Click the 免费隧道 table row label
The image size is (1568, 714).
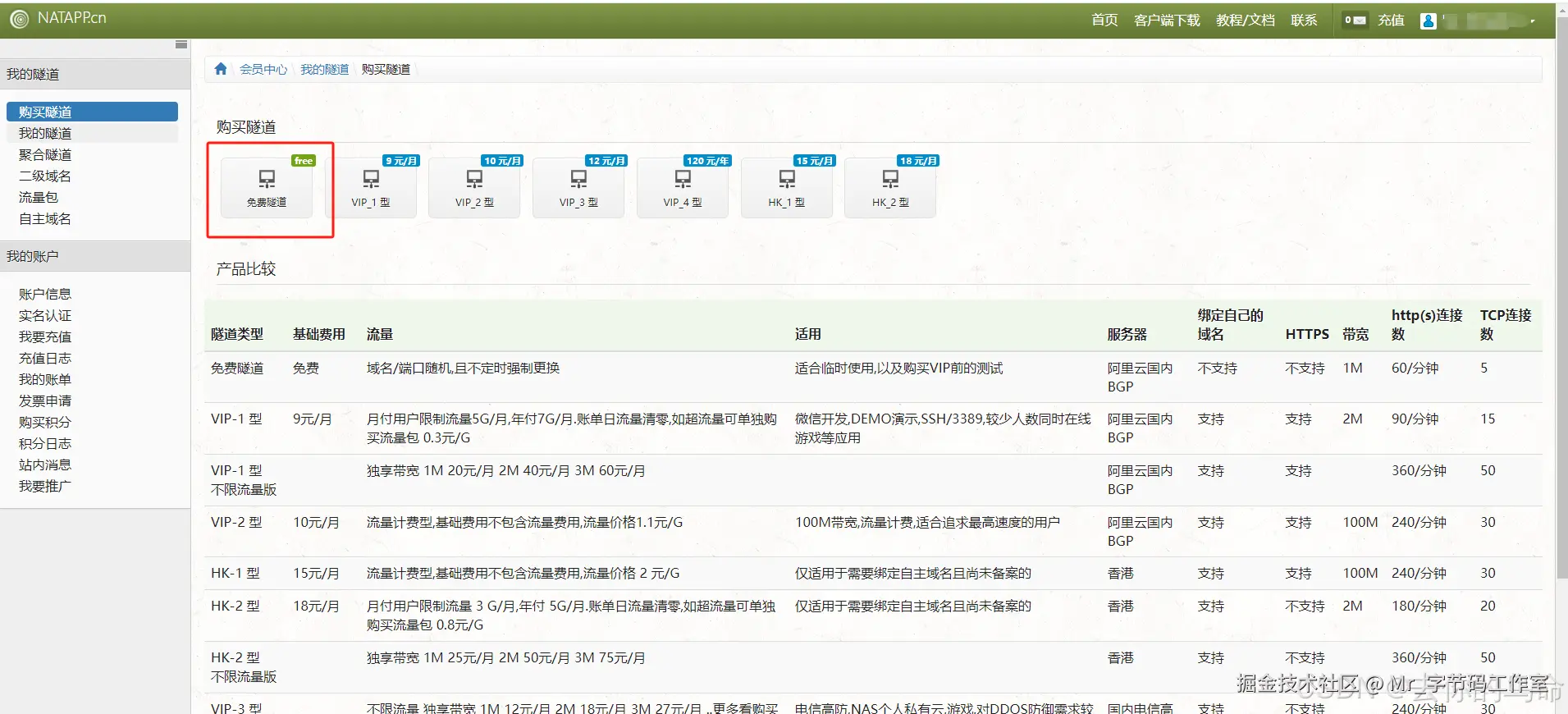click(x=237, y=368)
